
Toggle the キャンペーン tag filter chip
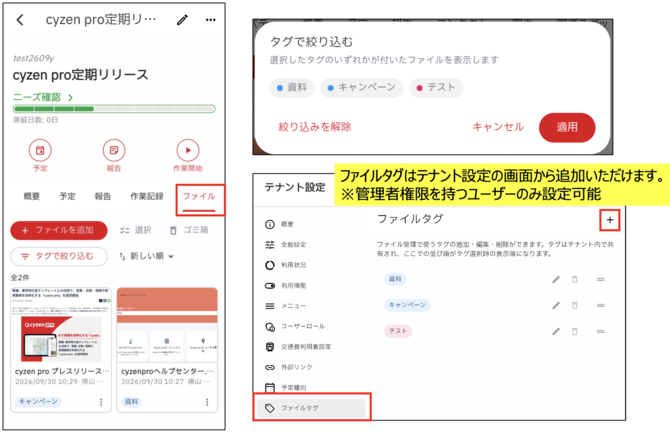[x=361, y=88]
